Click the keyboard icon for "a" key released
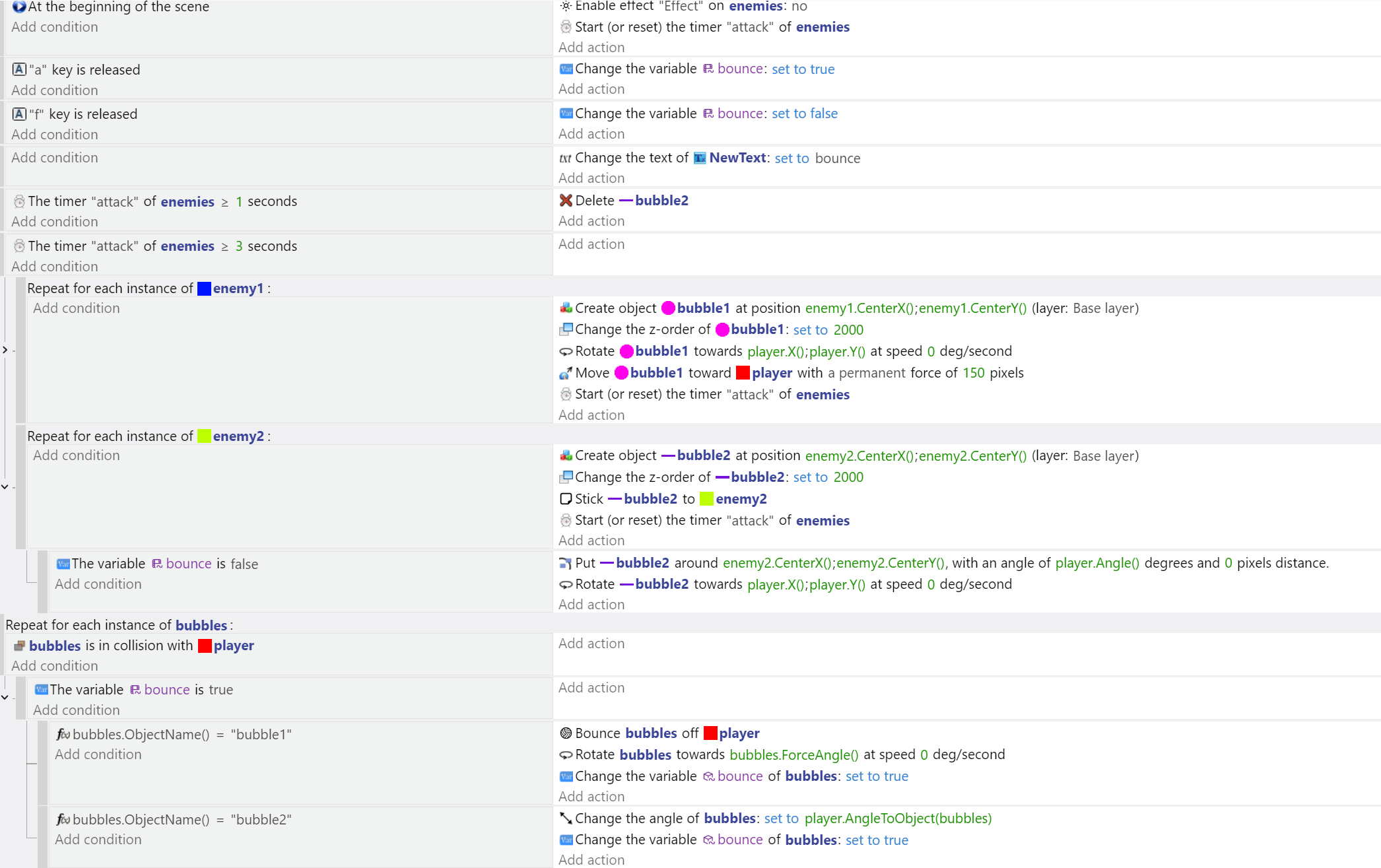 [x=19, y=69]
